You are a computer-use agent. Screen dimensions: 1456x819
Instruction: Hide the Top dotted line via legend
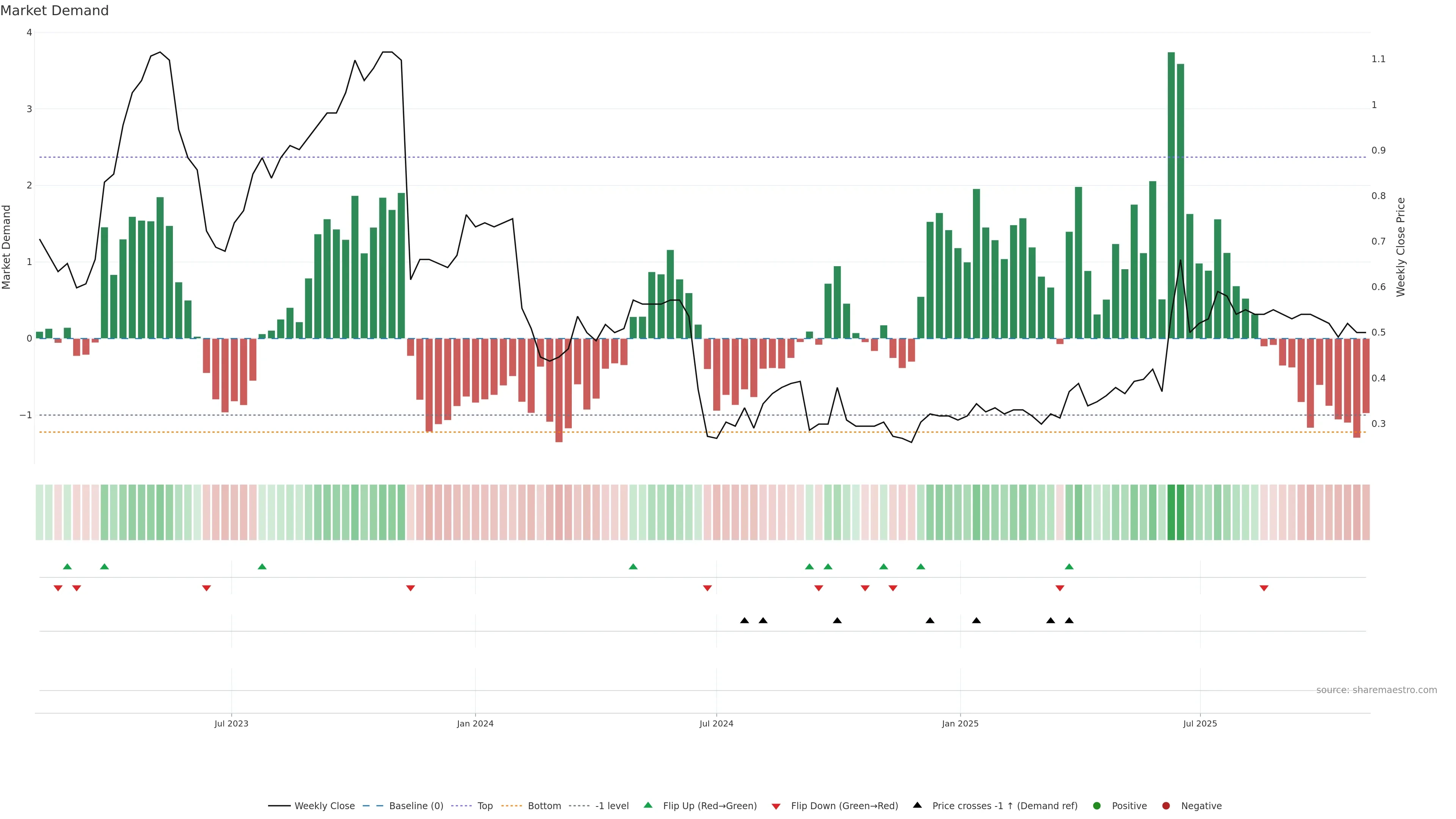coord(485,806)
